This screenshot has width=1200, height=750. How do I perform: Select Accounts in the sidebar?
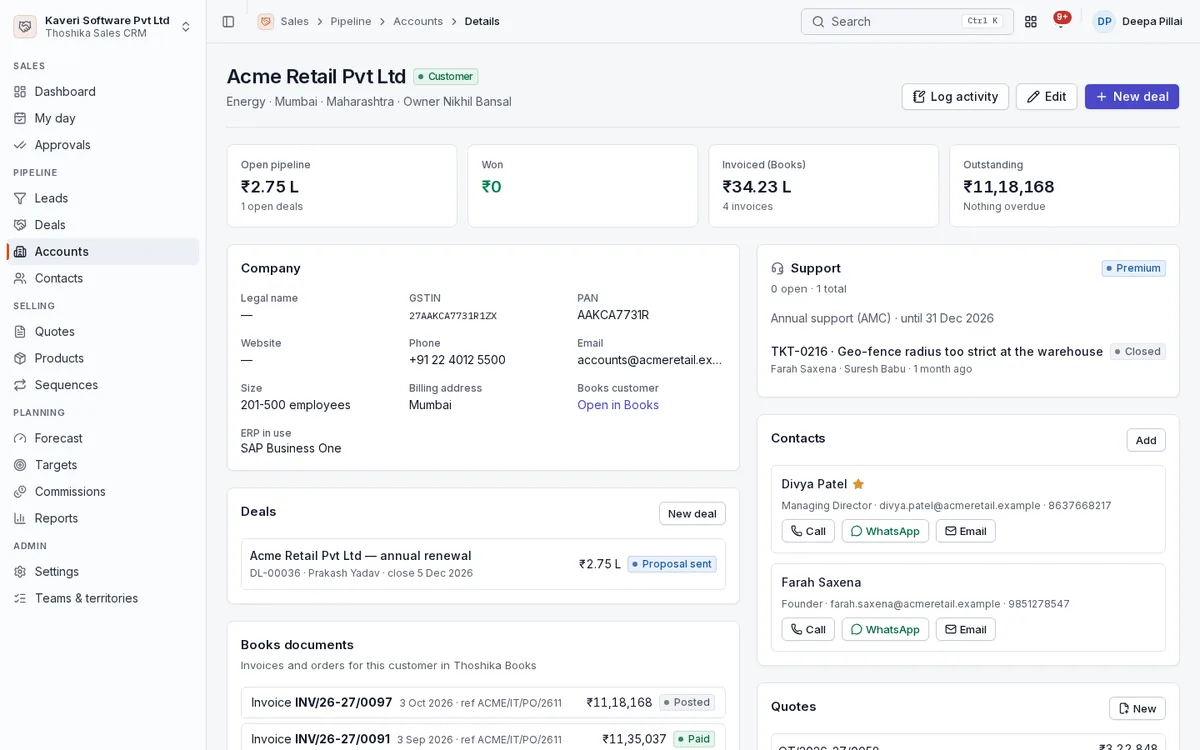[103, 251]
